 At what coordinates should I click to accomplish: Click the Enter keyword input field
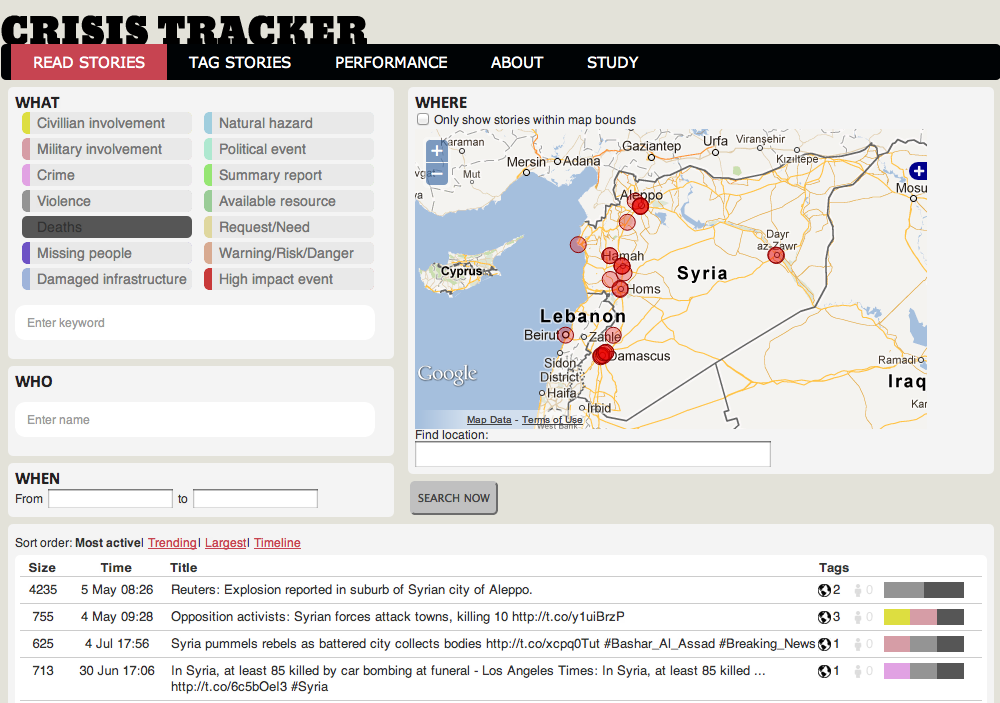tap(195, 323)
